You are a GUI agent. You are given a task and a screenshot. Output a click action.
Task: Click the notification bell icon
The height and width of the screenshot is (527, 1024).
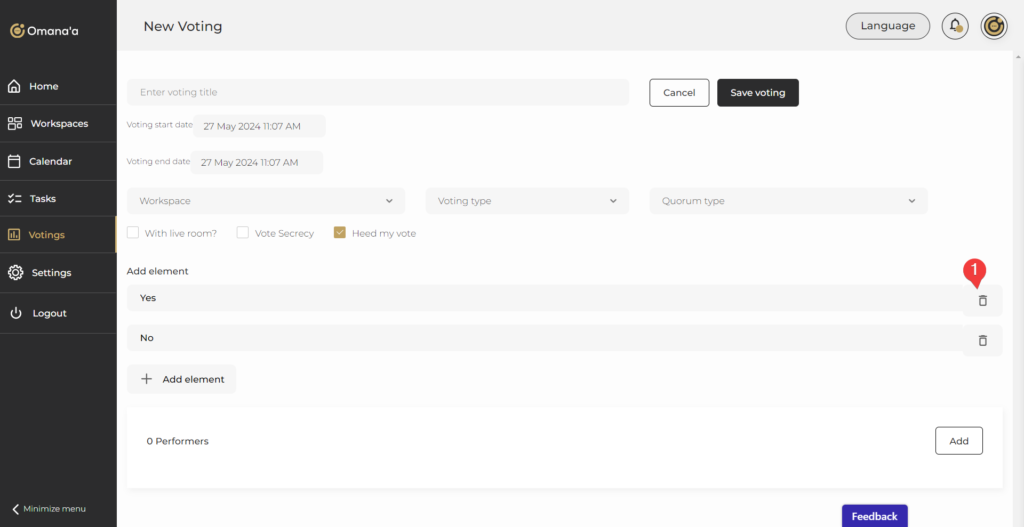[x=955, y=26]
